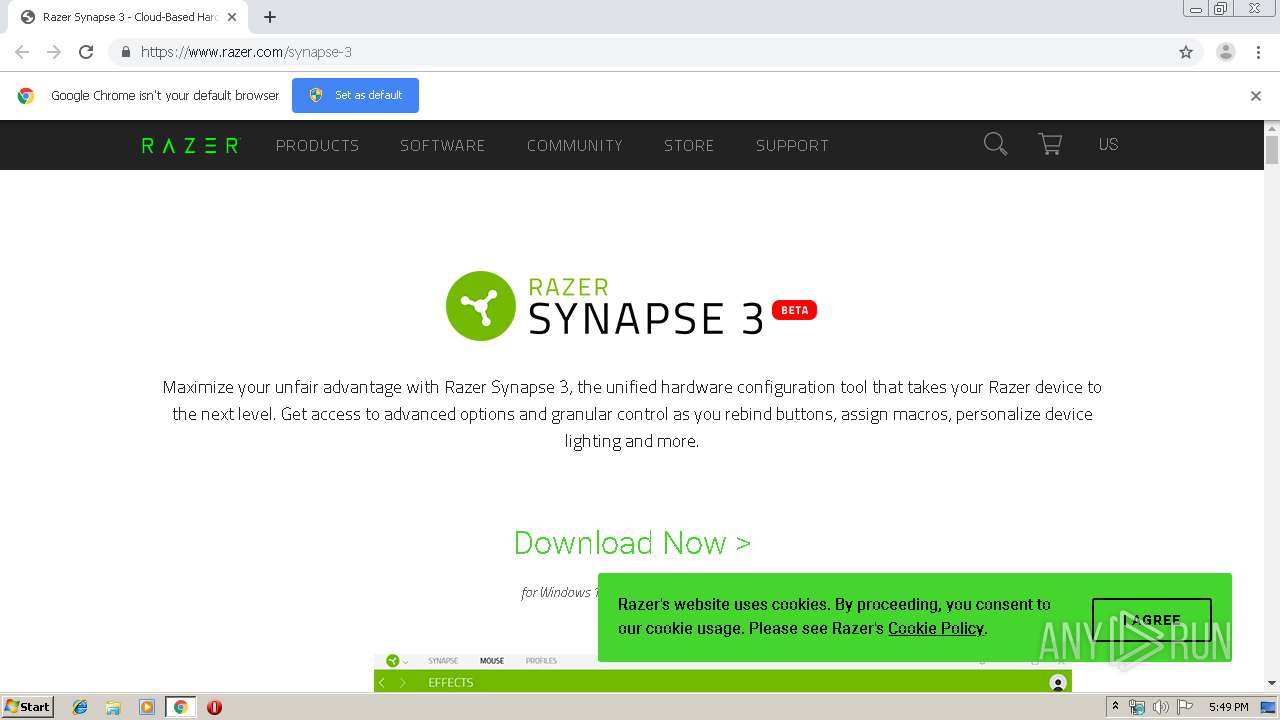Click the Razer logo

coord(190,145)
